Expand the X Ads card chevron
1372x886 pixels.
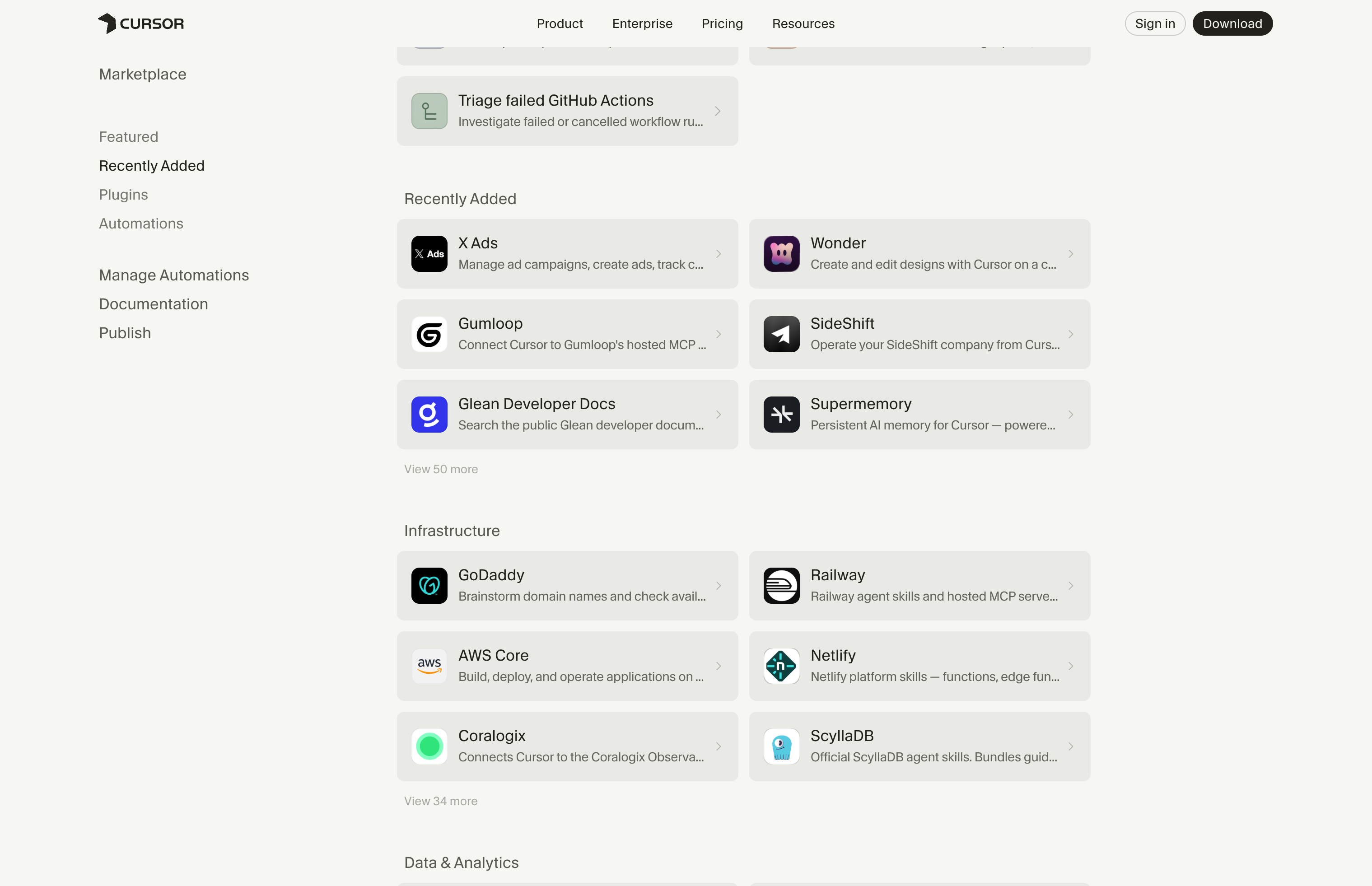tap(719, 254)
